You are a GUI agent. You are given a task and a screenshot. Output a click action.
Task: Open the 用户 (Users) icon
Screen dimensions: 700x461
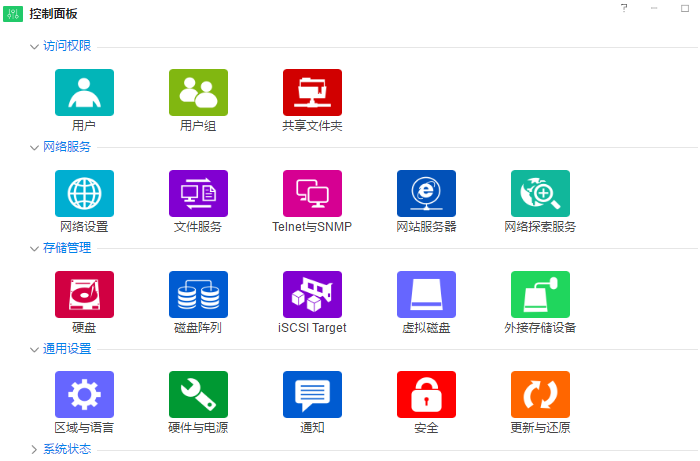pos(84,93)
